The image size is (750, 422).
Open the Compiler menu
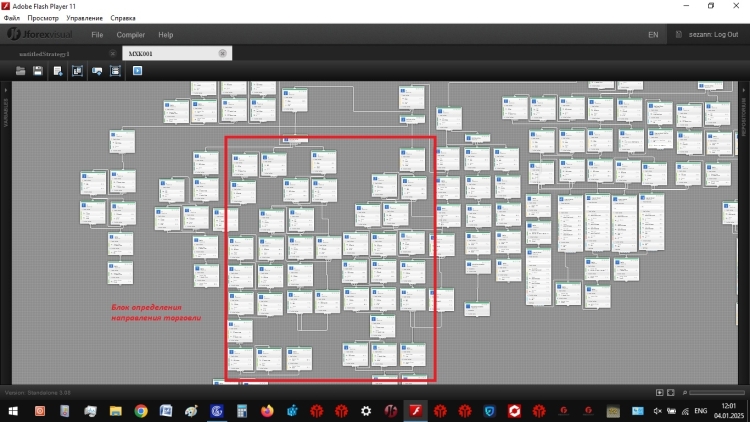click(131, 35)
